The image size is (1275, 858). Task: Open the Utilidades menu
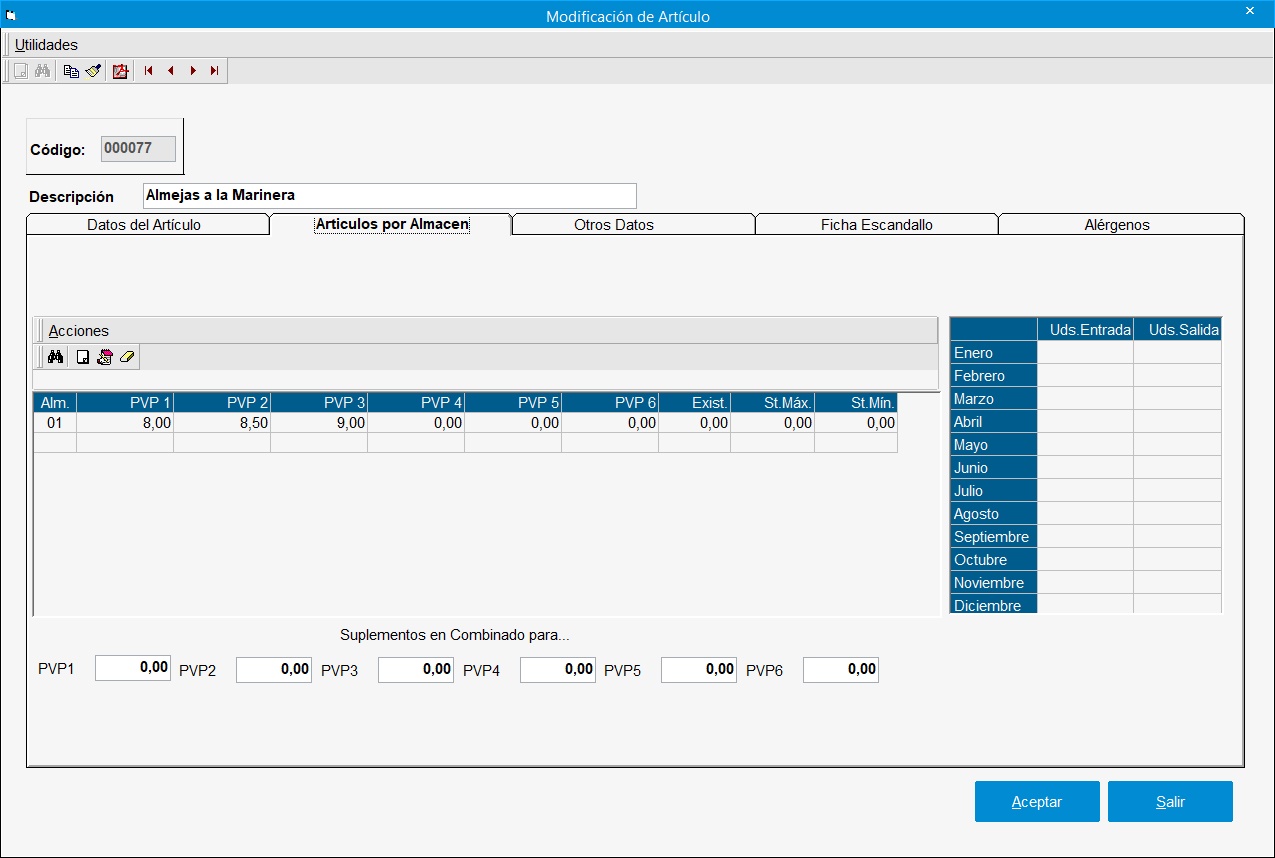click(x=46, y=44)
